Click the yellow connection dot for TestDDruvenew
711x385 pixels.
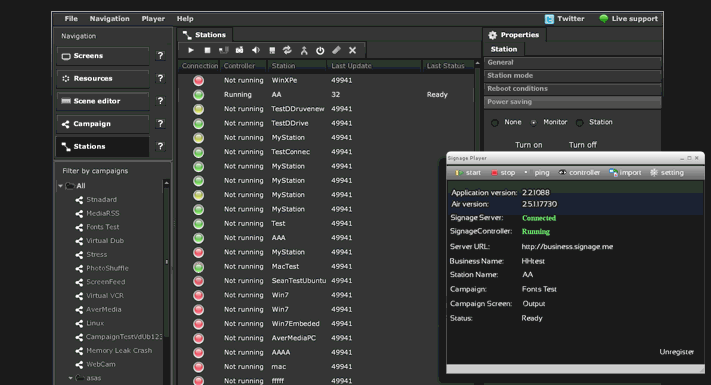click(198, 109)
